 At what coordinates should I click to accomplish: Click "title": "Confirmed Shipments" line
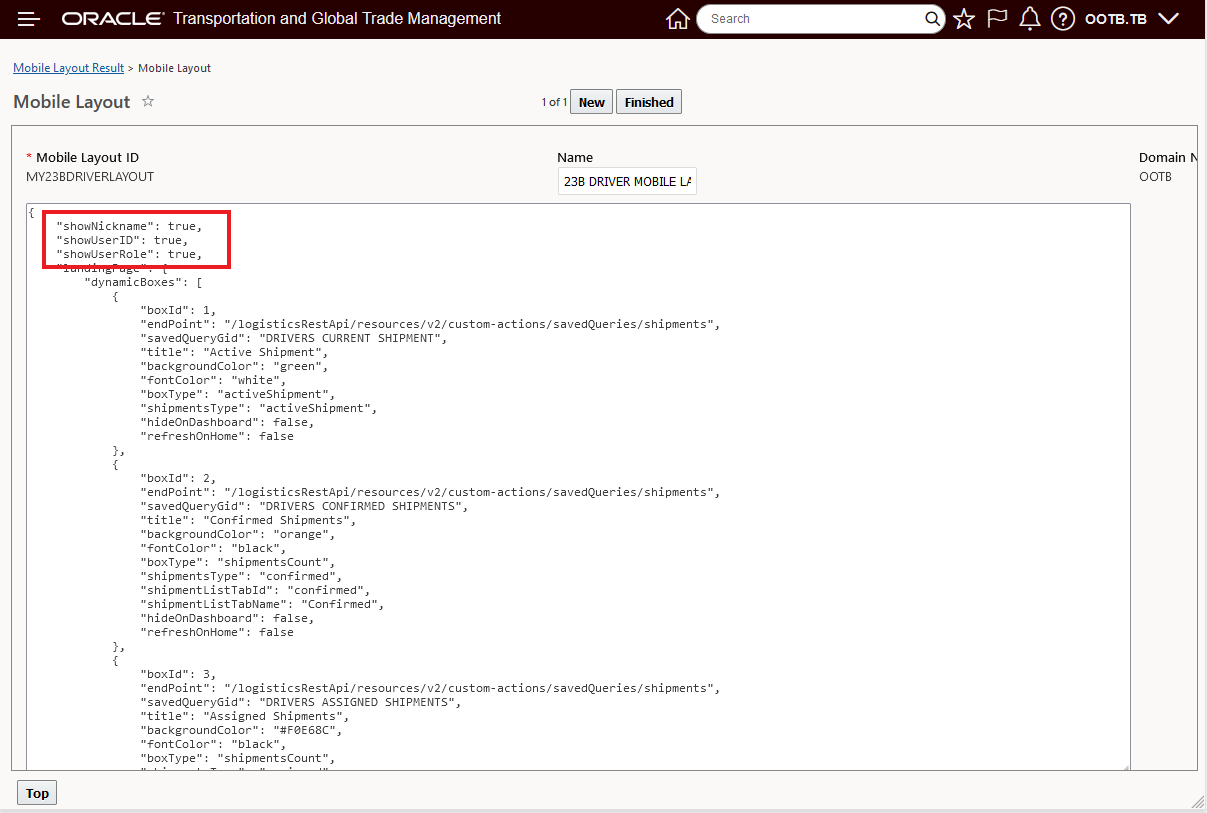(248, 520)
